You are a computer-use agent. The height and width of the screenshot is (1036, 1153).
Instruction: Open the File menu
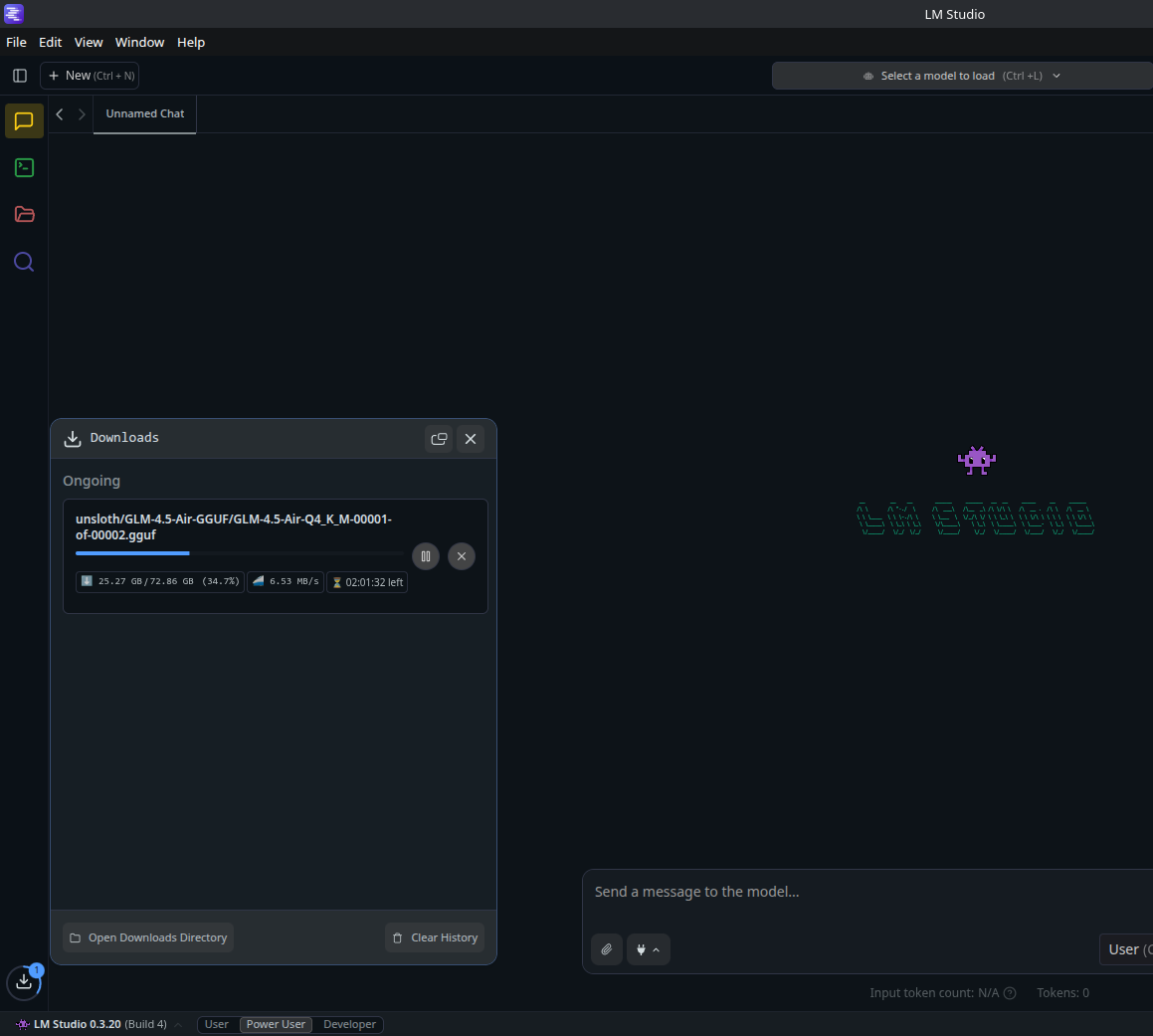(x=16, y=42)
